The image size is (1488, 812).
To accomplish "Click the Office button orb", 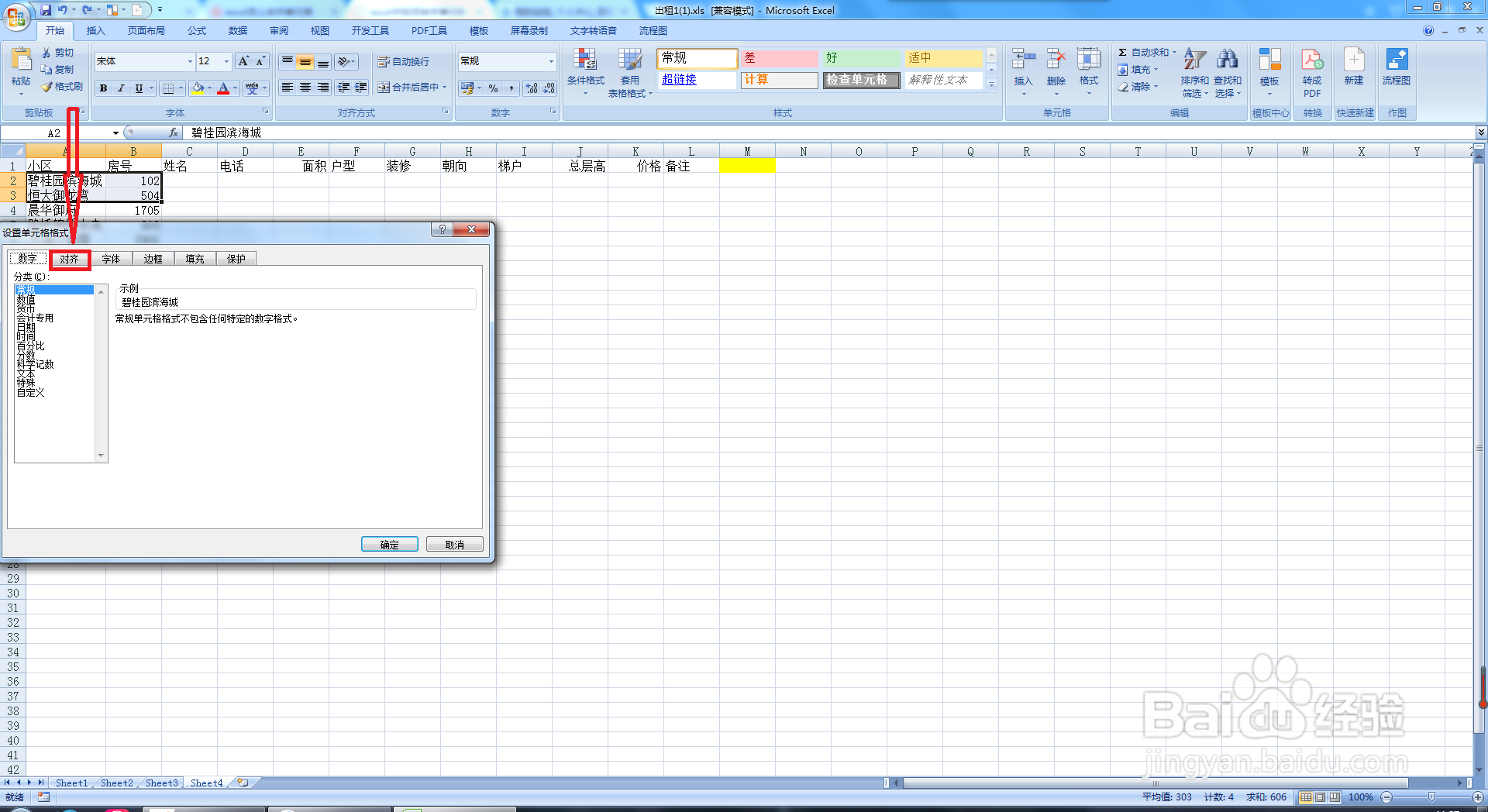I will coord(15,15).
